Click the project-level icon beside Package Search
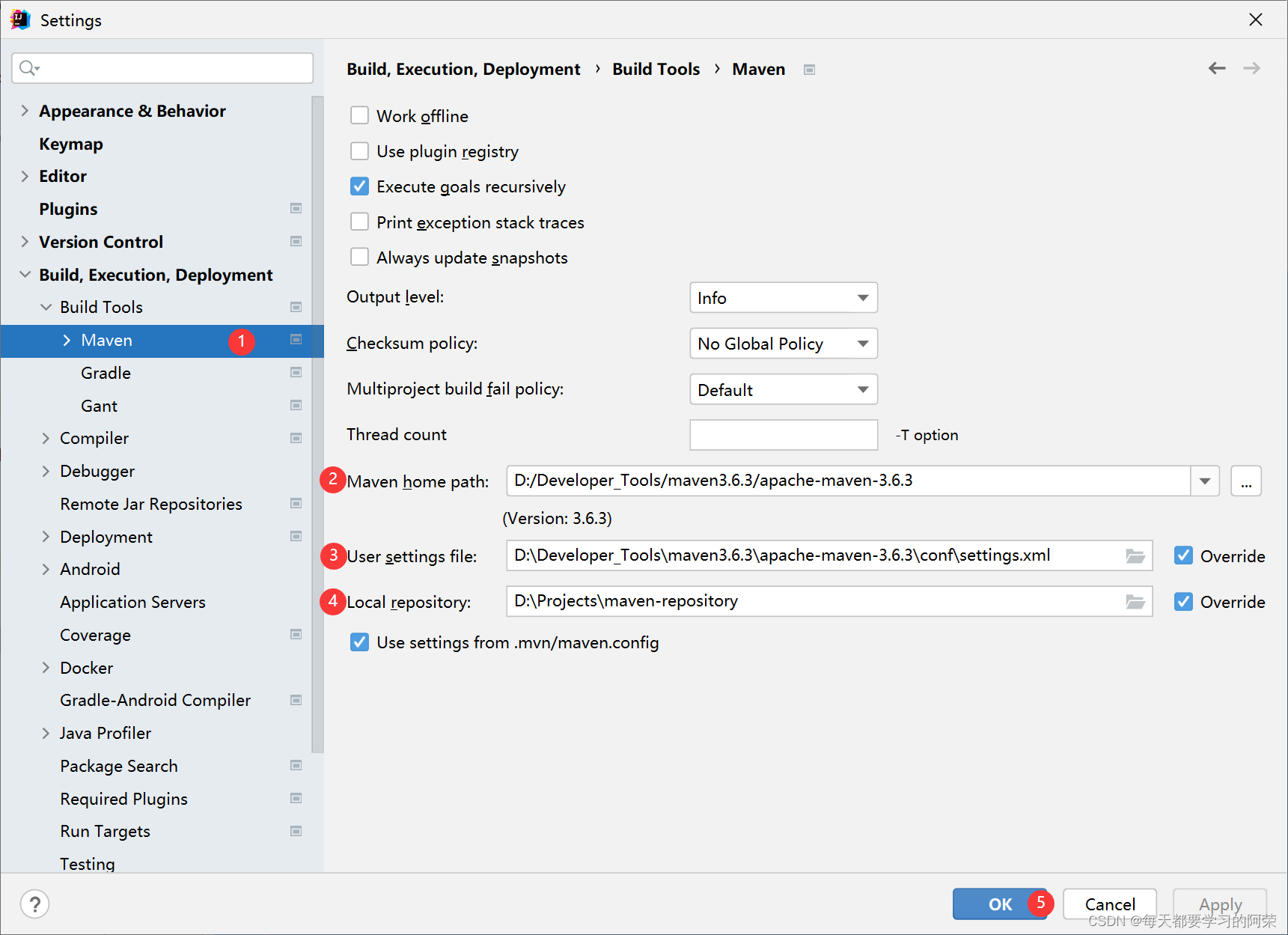1288x935 pixels. pyautogui.click(x=296, y=765)
